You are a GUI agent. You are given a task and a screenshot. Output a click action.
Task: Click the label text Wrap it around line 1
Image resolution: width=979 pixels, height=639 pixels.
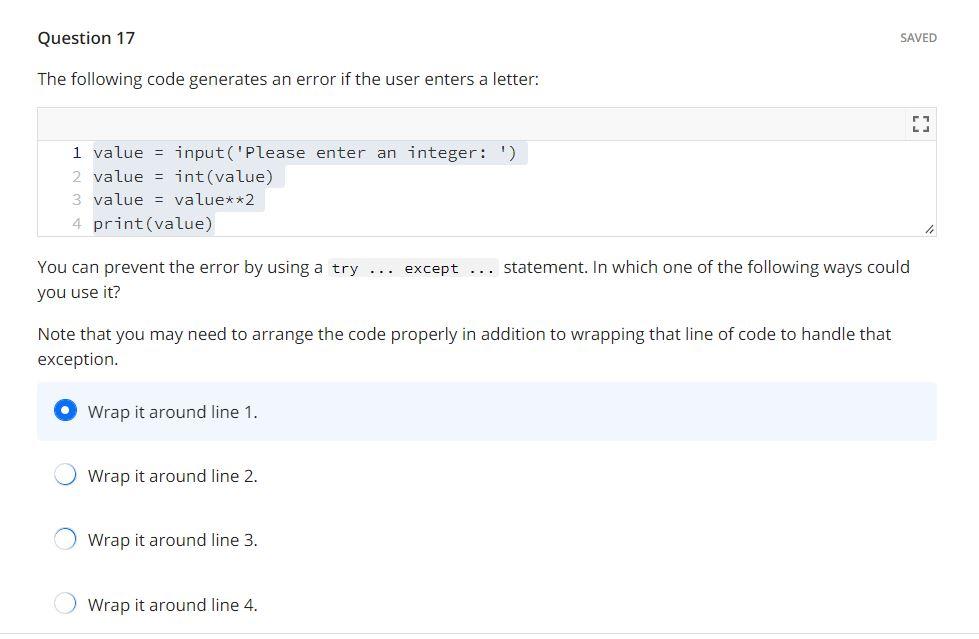pos(171,411)
